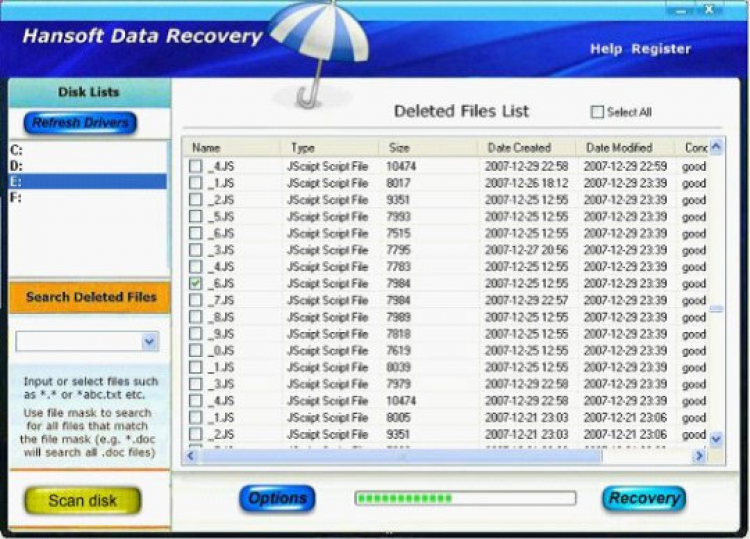
Task: Select the file name _0.JS
Action: [221, 350]
